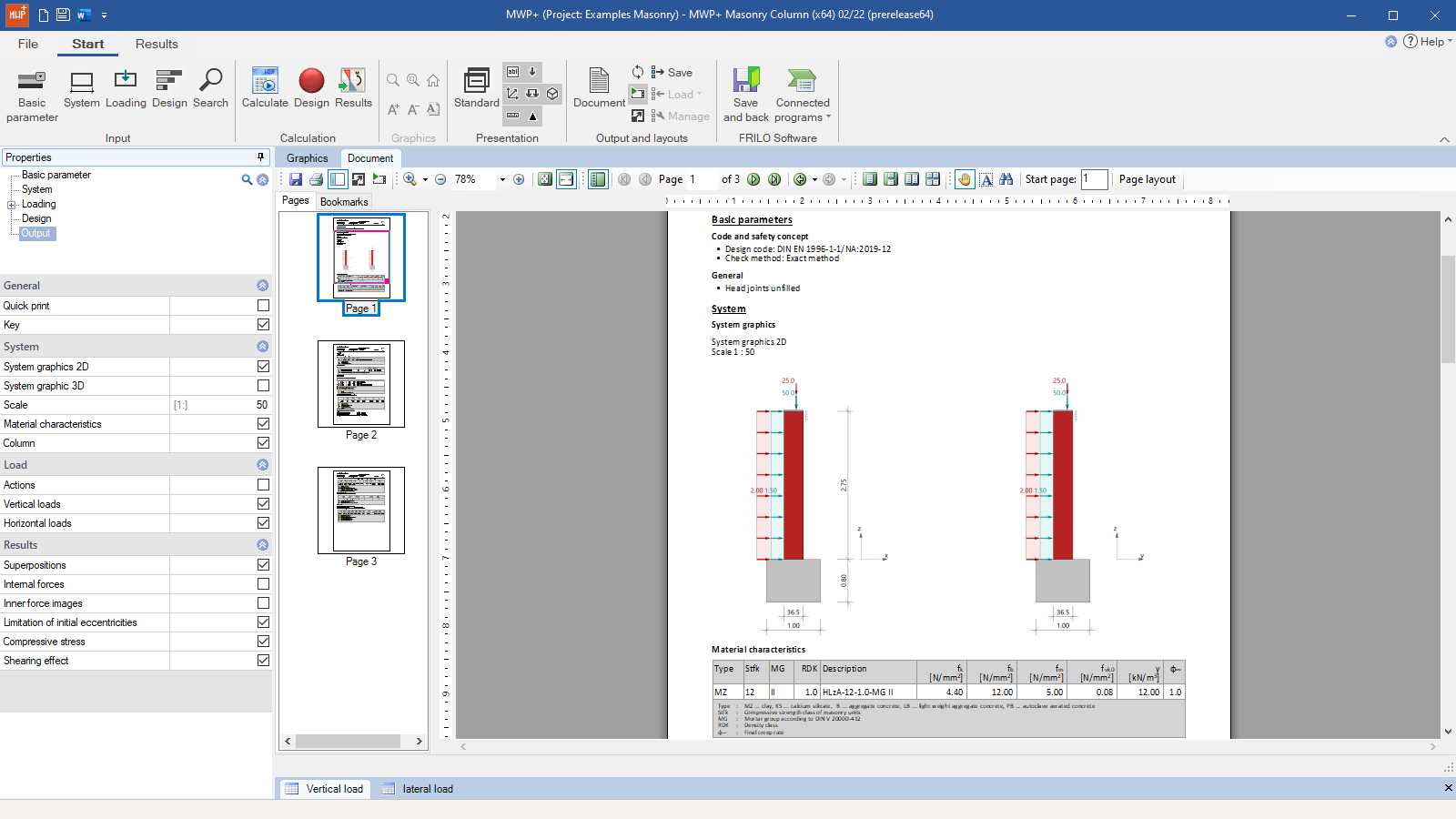Collapse the Results section
The width and height of the screenshot is (1456, 819).
[262, 545]
